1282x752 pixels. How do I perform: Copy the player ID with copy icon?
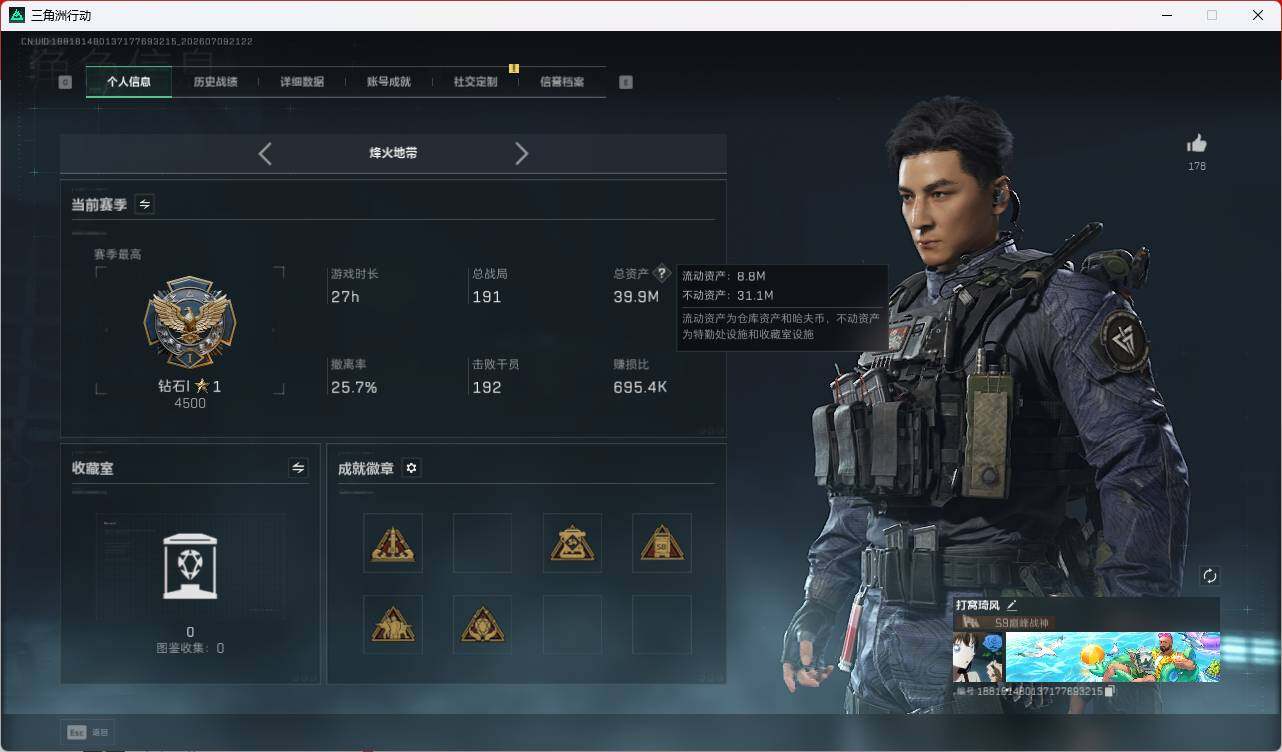[x=1110, y=691]
